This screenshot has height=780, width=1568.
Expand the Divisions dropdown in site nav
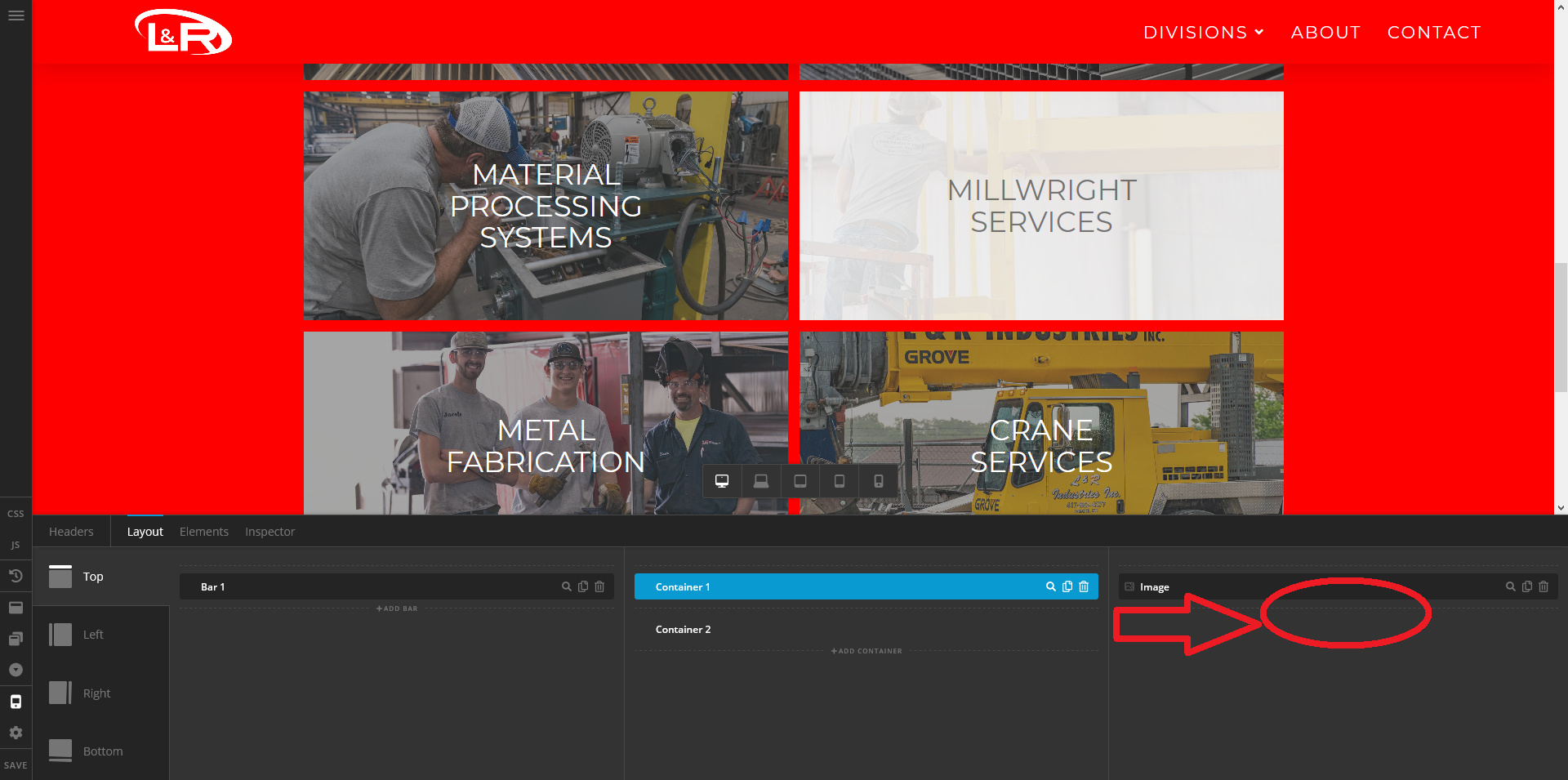[x=1203, y=33]
